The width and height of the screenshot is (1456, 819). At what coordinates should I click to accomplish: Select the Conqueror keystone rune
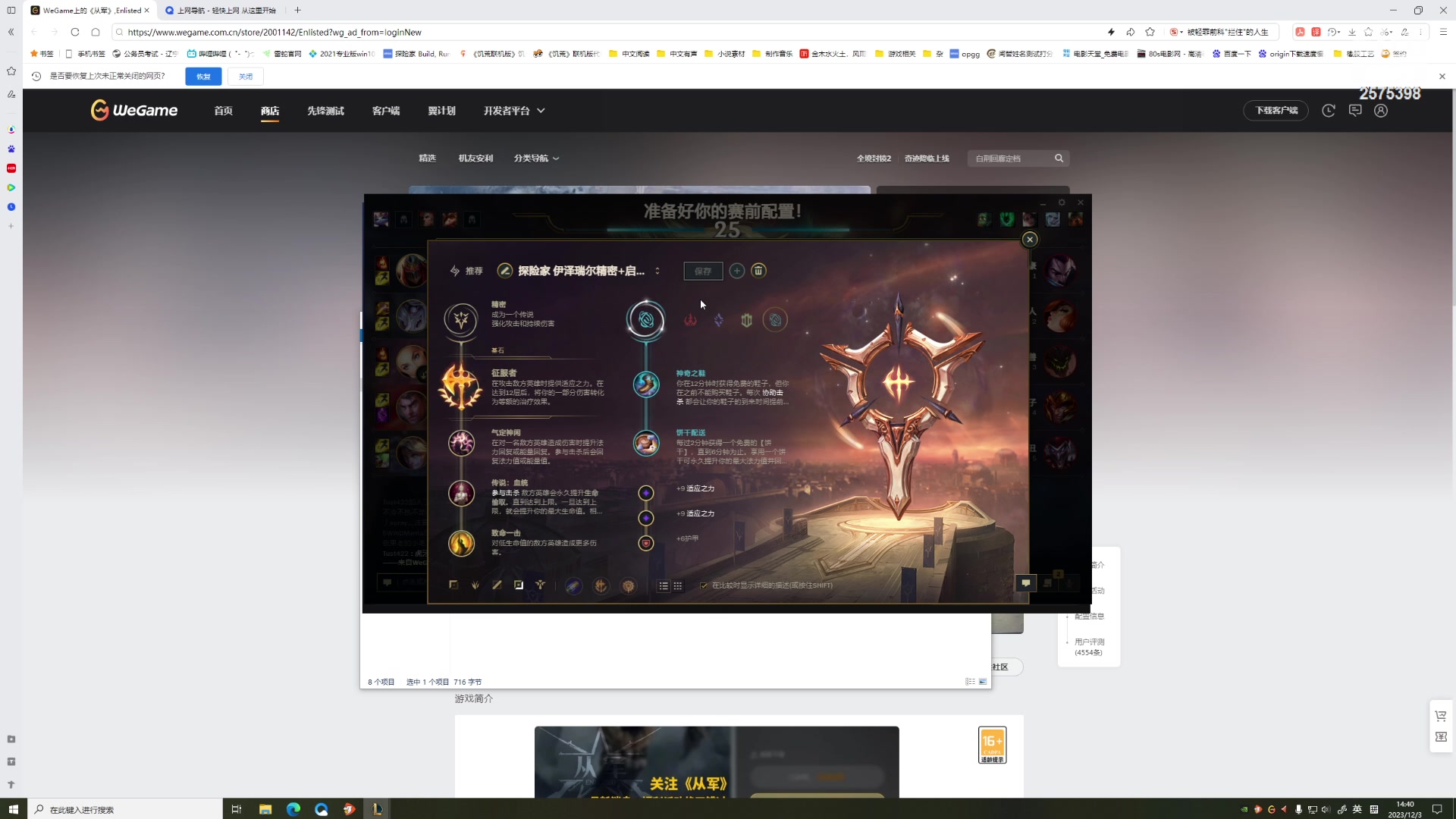(x=460, y=386)
